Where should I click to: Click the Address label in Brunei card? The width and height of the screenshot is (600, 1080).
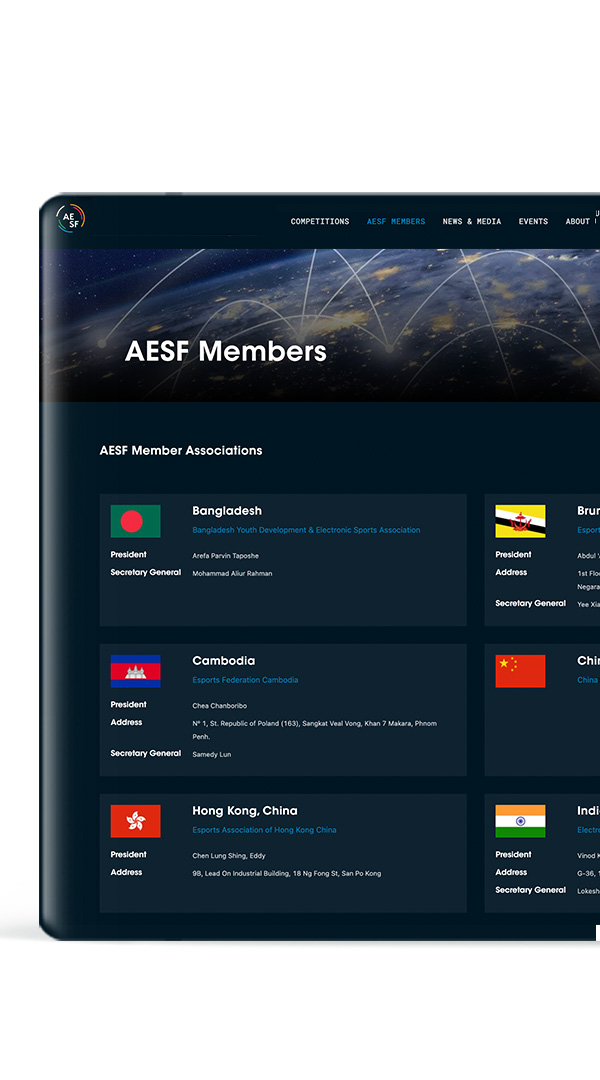click(x=511, y=572)
